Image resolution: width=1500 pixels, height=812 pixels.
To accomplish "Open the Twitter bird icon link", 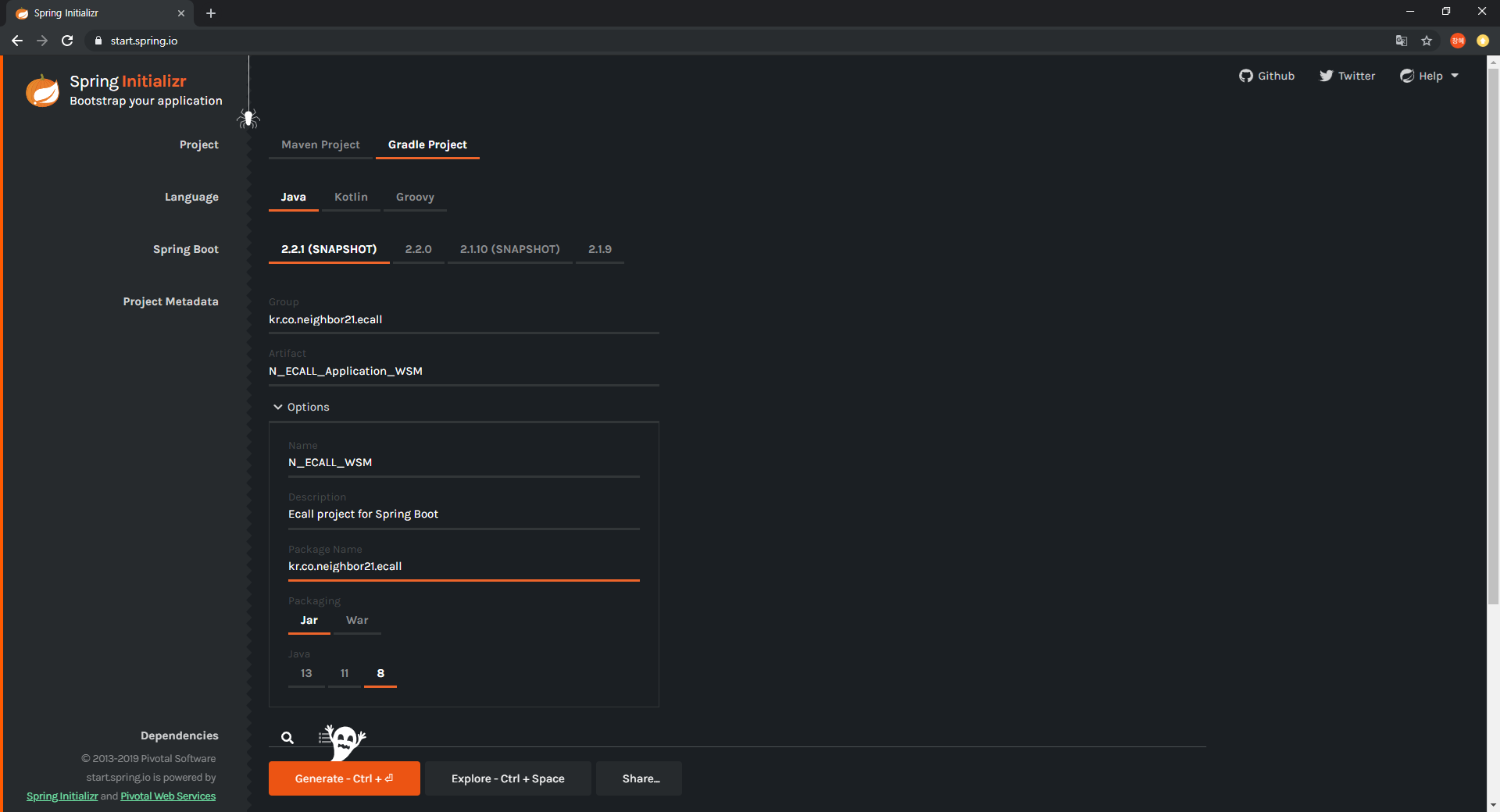I will [x=1326, y=76].
